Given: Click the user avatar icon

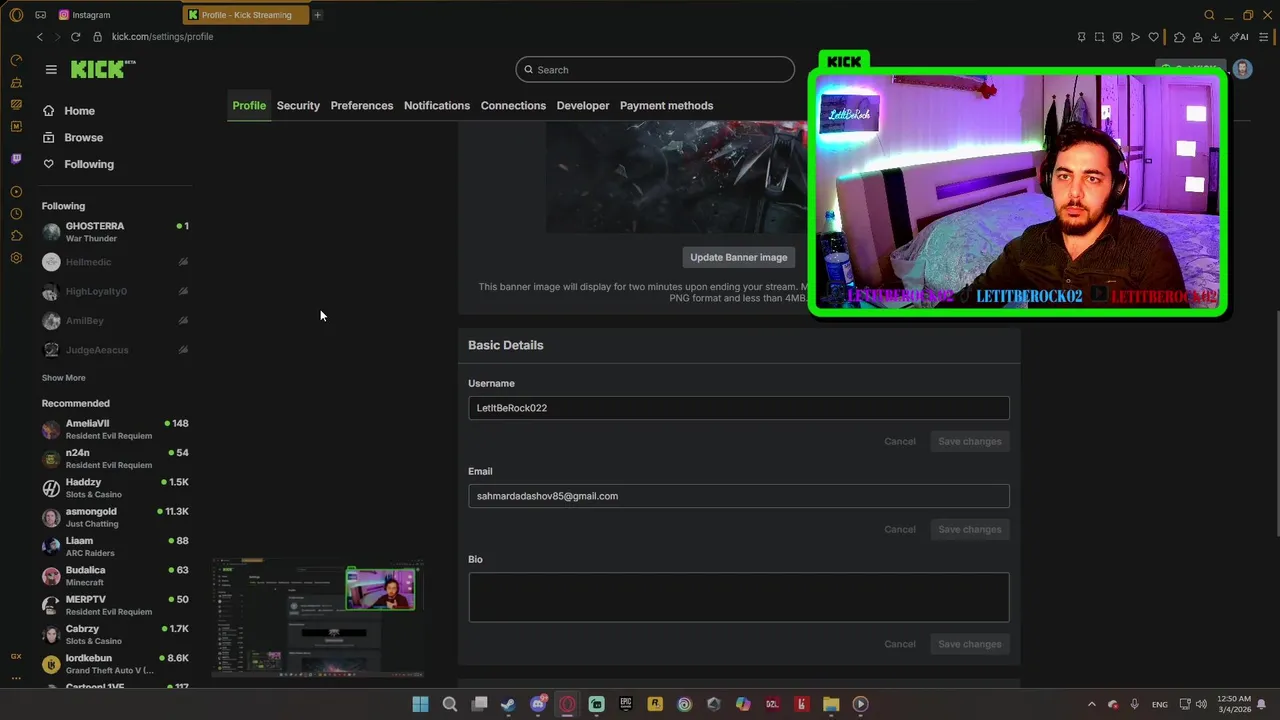Looking at the screenshot, I should click(1242, 69).
